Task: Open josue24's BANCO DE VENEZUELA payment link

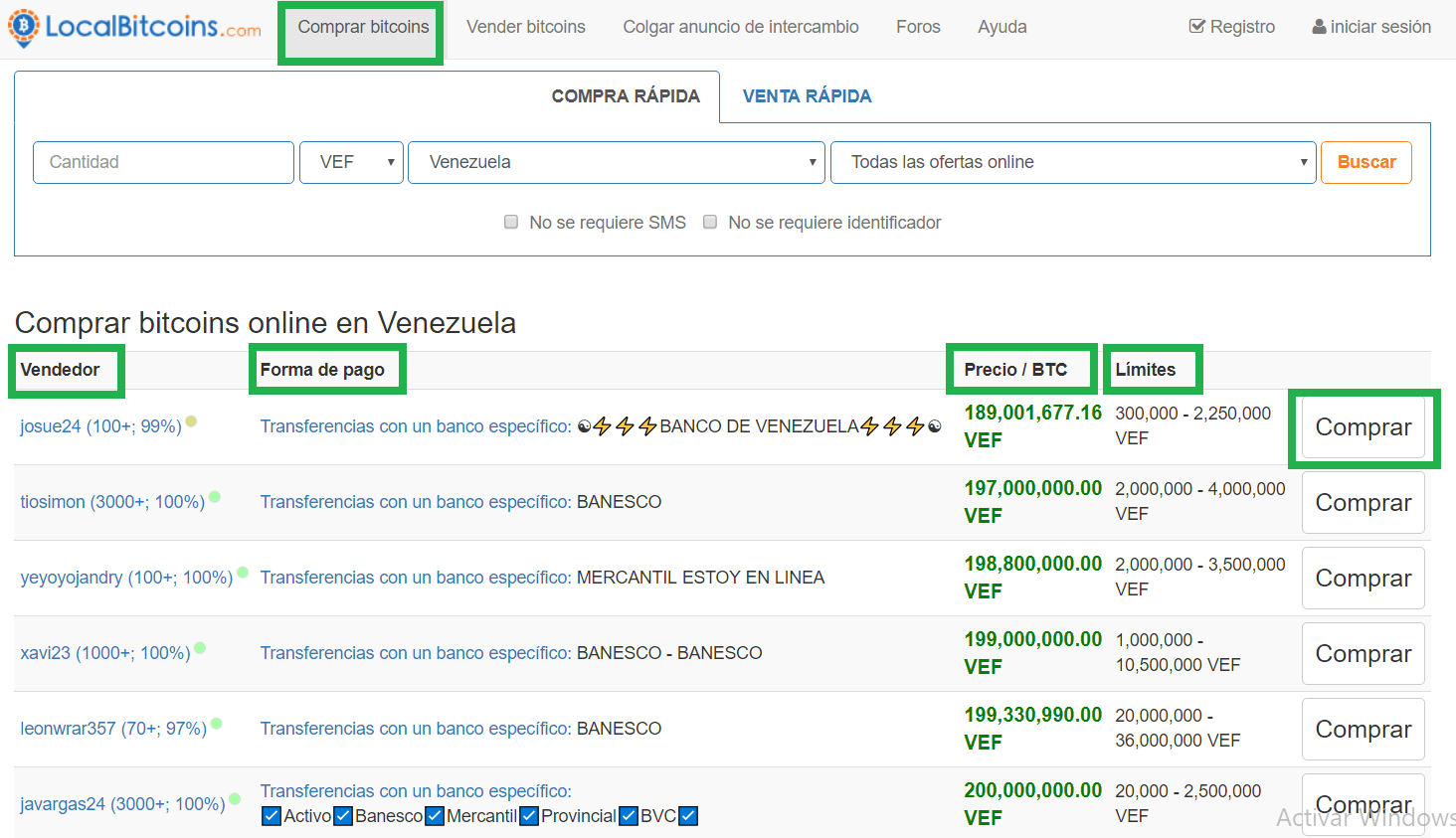Action: [x=416, y=426]
